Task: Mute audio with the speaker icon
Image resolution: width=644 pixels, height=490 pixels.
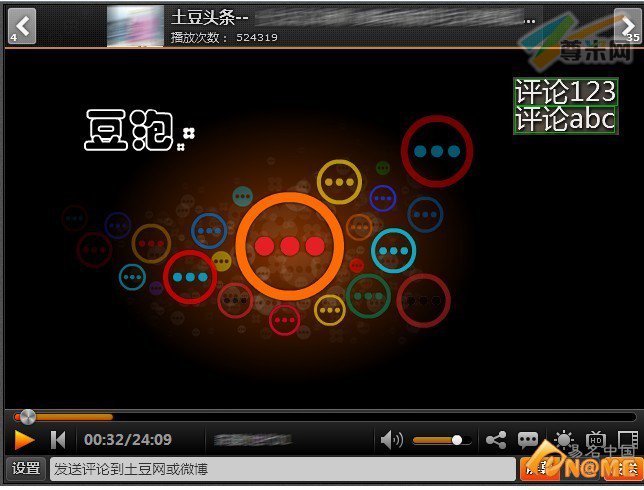Action: (x=391, y=440)
